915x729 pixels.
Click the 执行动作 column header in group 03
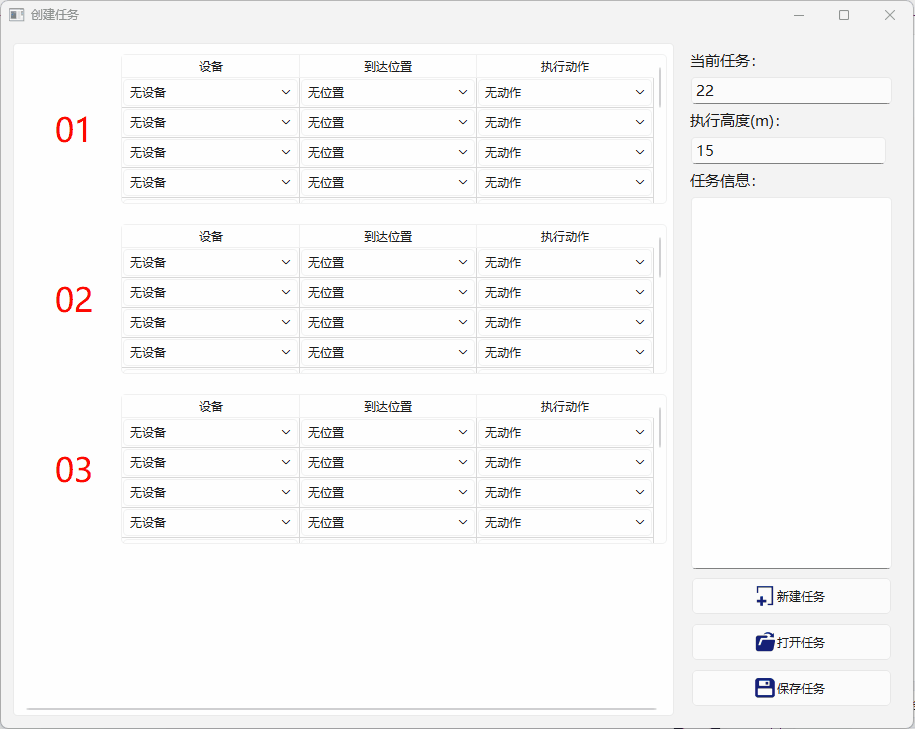pos(564,406)
